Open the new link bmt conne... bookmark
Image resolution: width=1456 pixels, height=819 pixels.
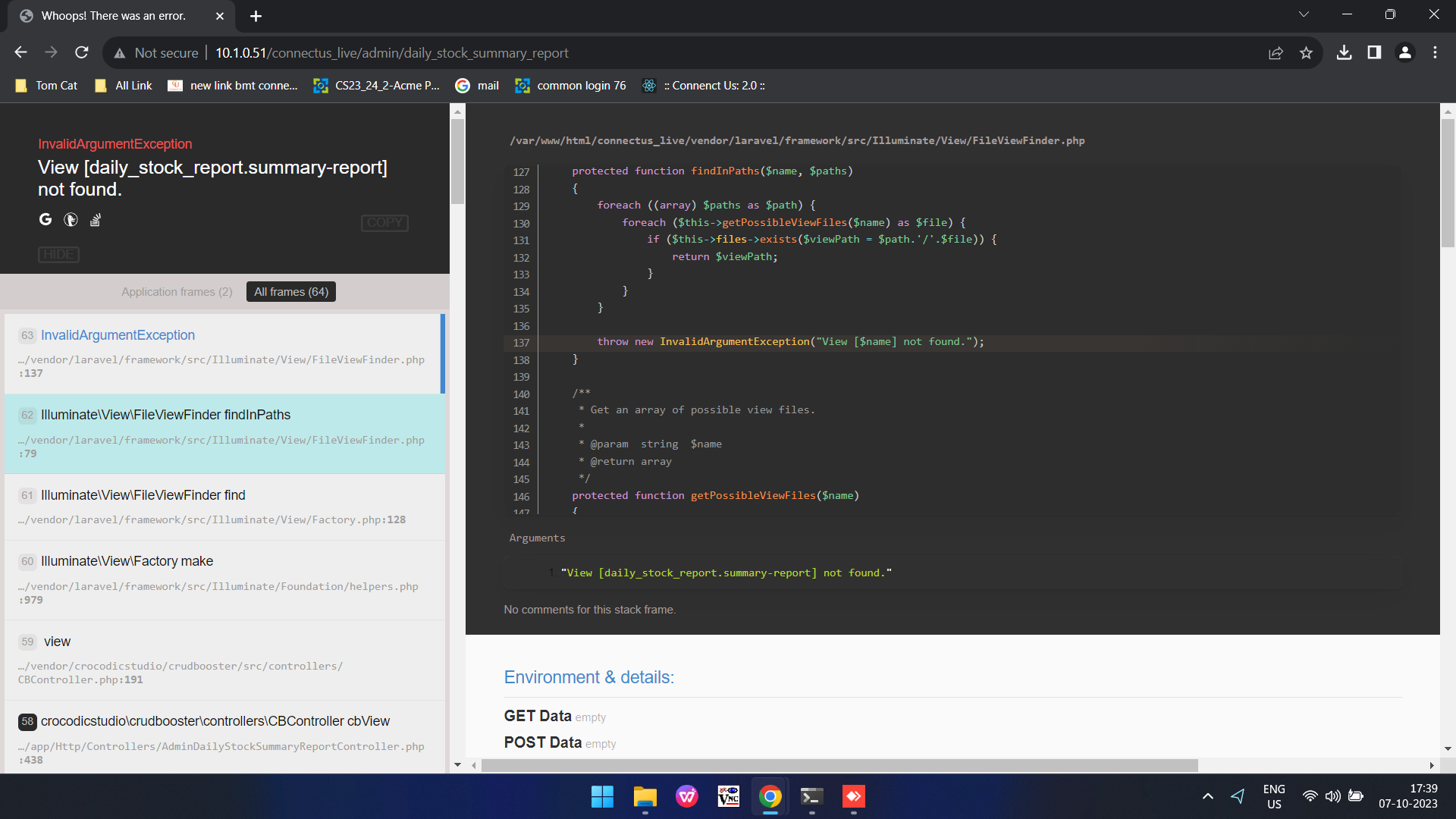(233, 86)
